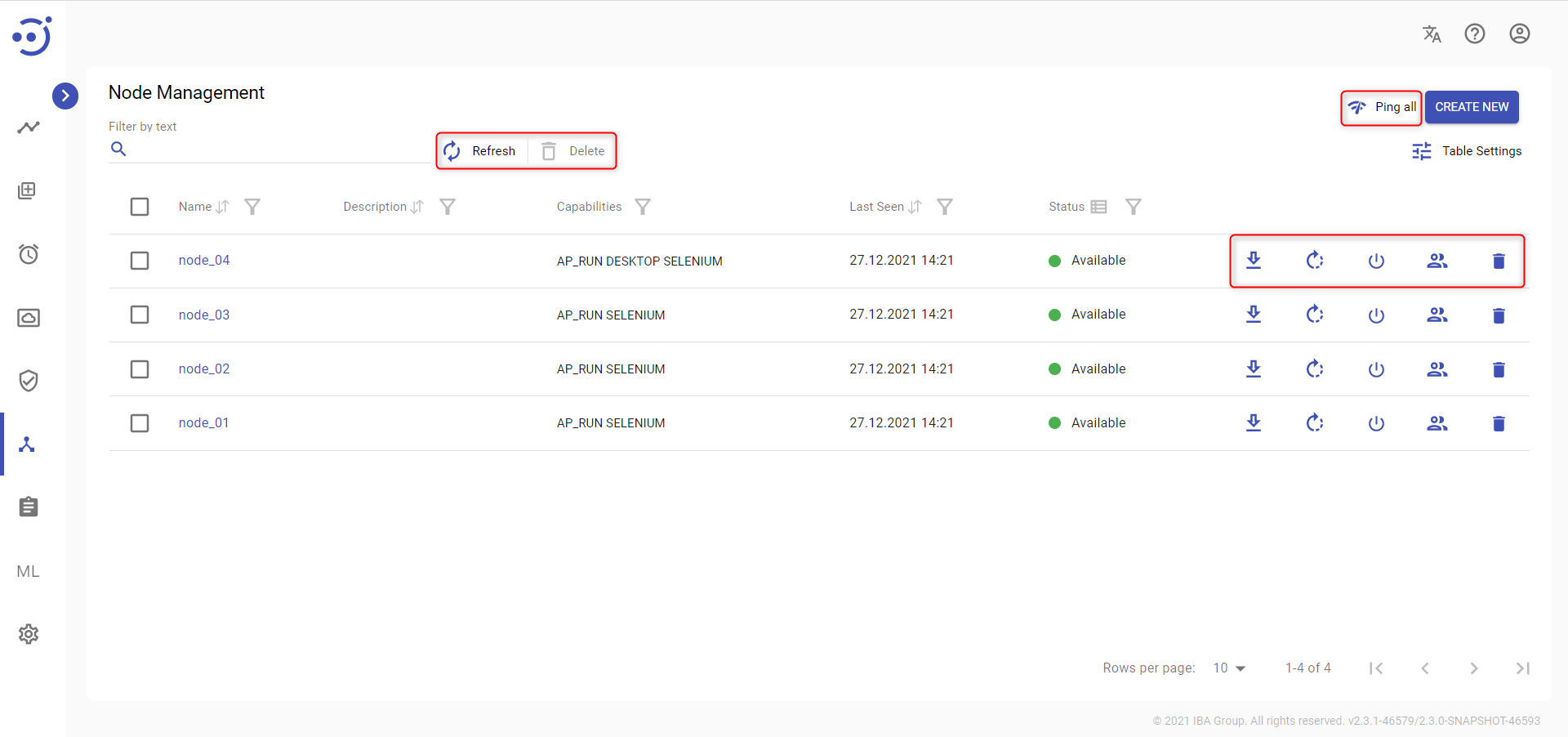Click the Status column list icon
Image resolution: width=1568 pixels, height=737 pixels.
1098,207
